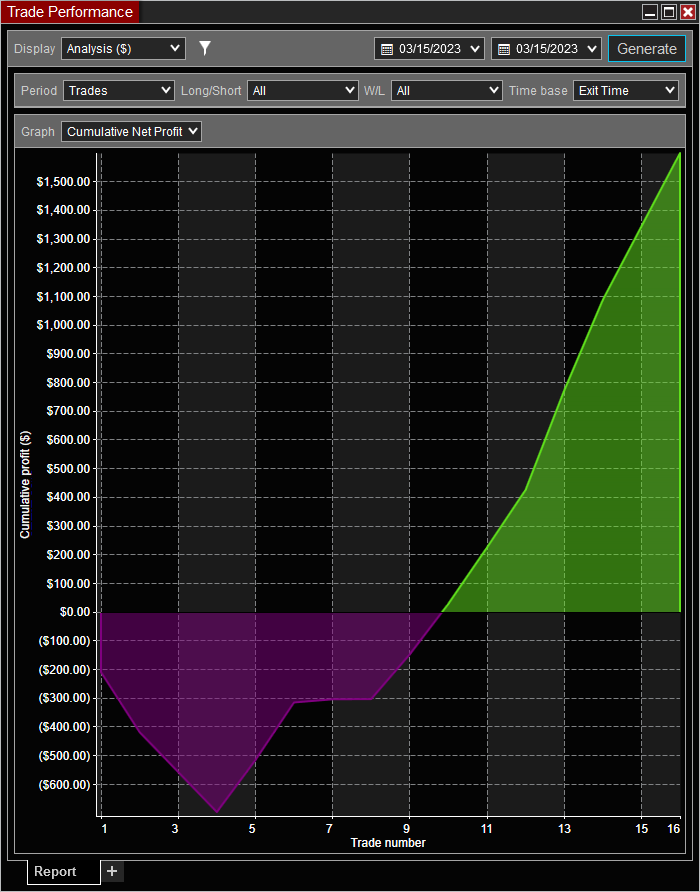This screenshot has width=700, height=892.
Task: Click the Trade Performance window title
Action: [70, 12]
